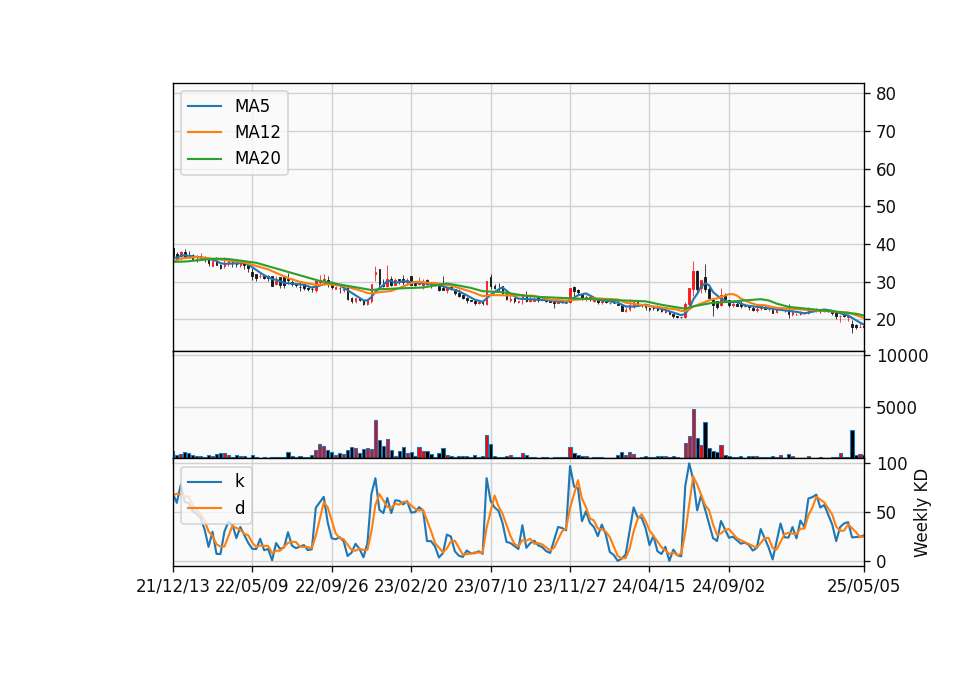Image resolution: width=960 pixels, height=690 pixels.
Task: Click the volume axis value 5000
Action: (896, 408)
